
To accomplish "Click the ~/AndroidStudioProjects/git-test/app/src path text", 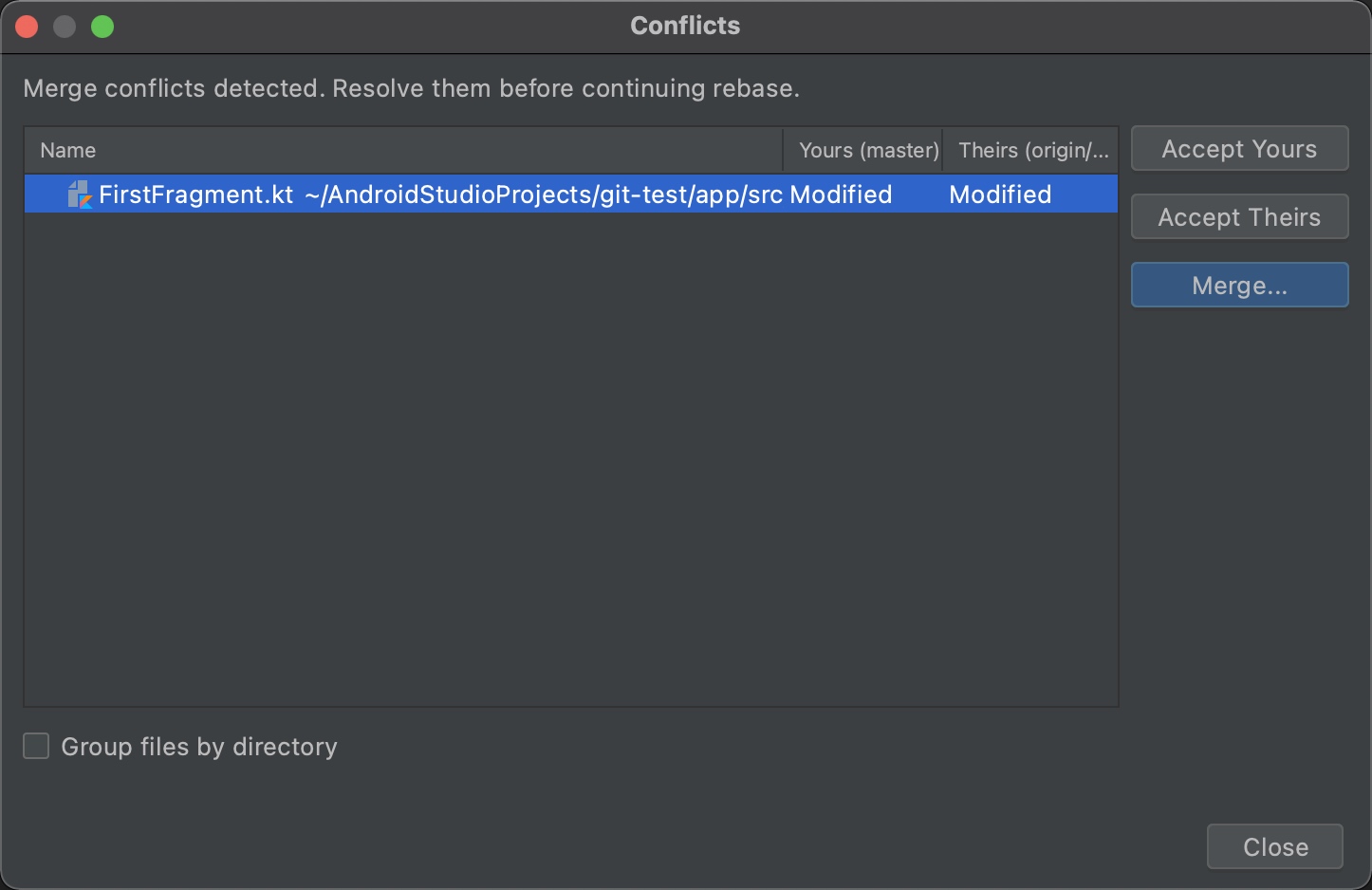I will click(543, 195).
